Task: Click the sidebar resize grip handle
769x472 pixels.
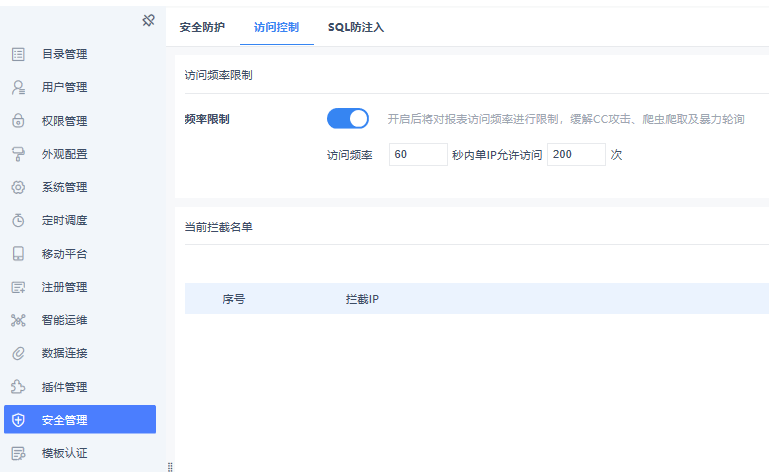Action: pyautogui.click(x=170, y=467)
